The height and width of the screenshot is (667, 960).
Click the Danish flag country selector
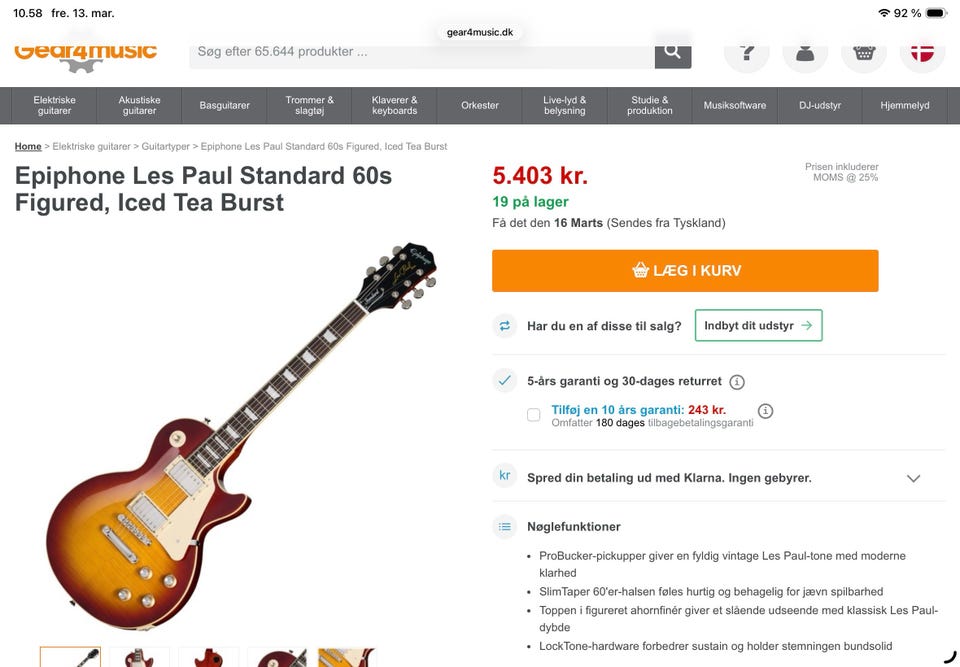pos(922,52)
